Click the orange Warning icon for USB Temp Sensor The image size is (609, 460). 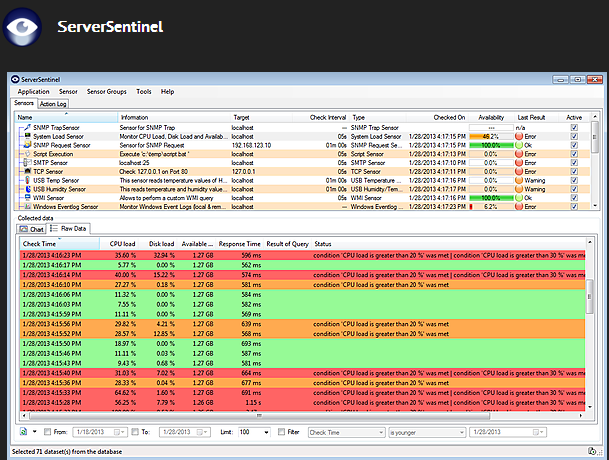click(x=519, y=180)
